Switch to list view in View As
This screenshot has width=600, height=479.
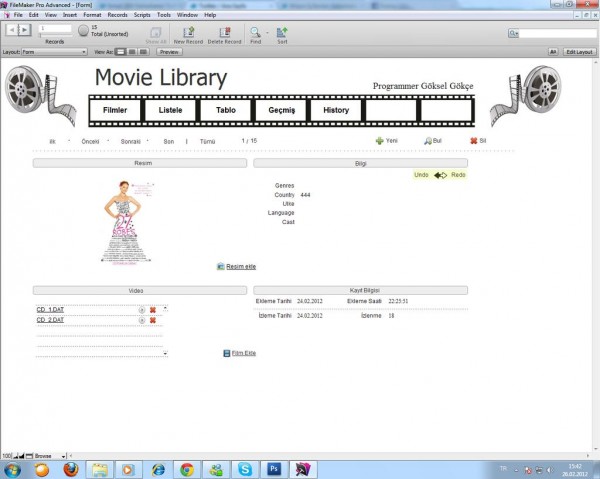(131, 51)
